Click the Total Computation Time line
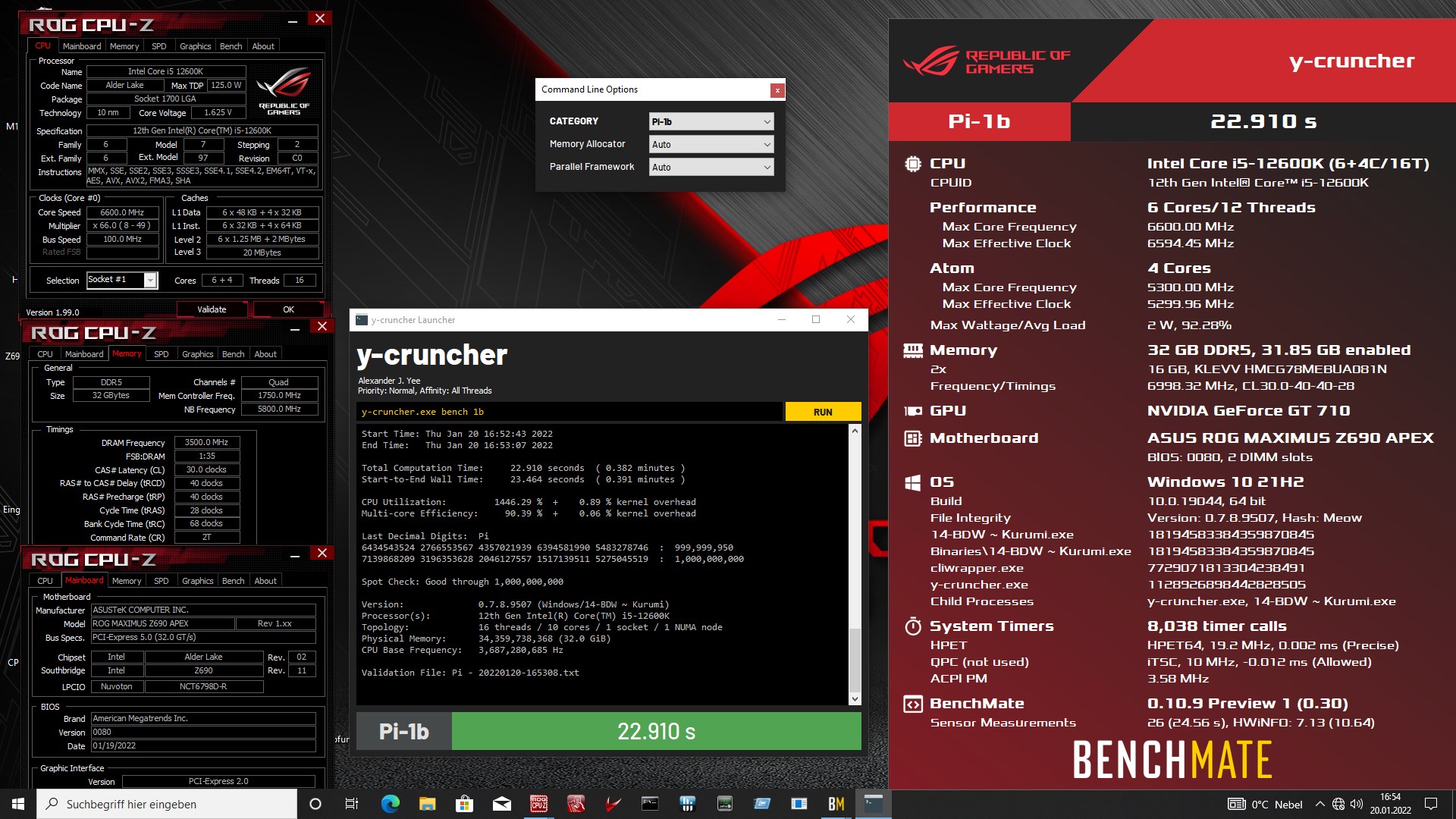Viewport: 1456px width, 819px height. (523, 469)
